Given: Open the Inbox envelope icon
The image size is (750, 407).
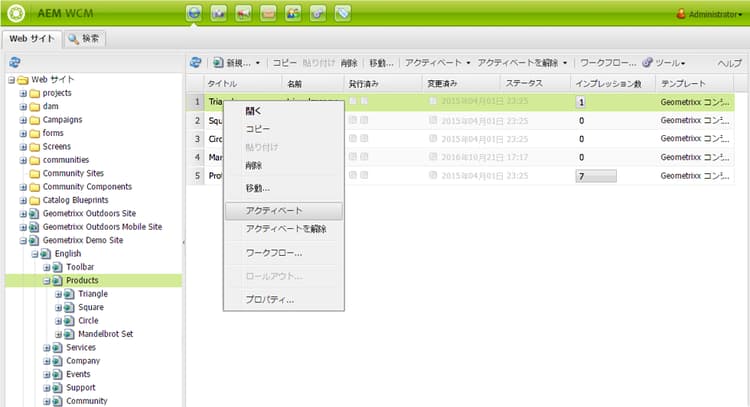Looking at the screenshot, I should click(x=268, y=13).
